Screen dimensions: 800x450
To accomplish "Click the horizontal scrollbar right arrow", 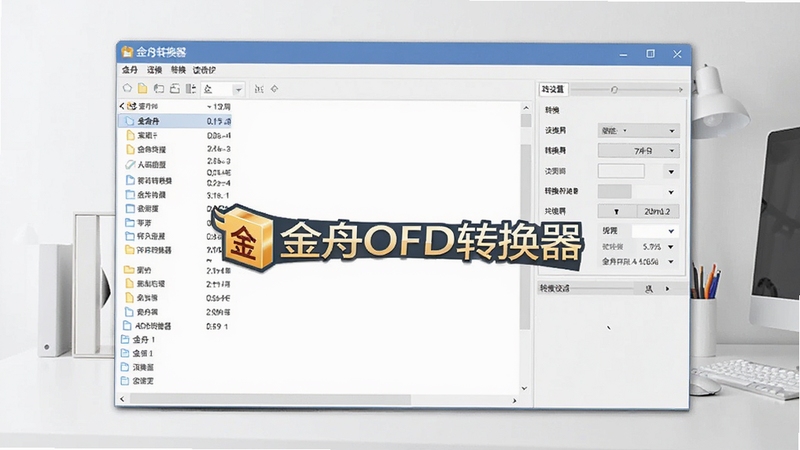I will pos(514,401).
